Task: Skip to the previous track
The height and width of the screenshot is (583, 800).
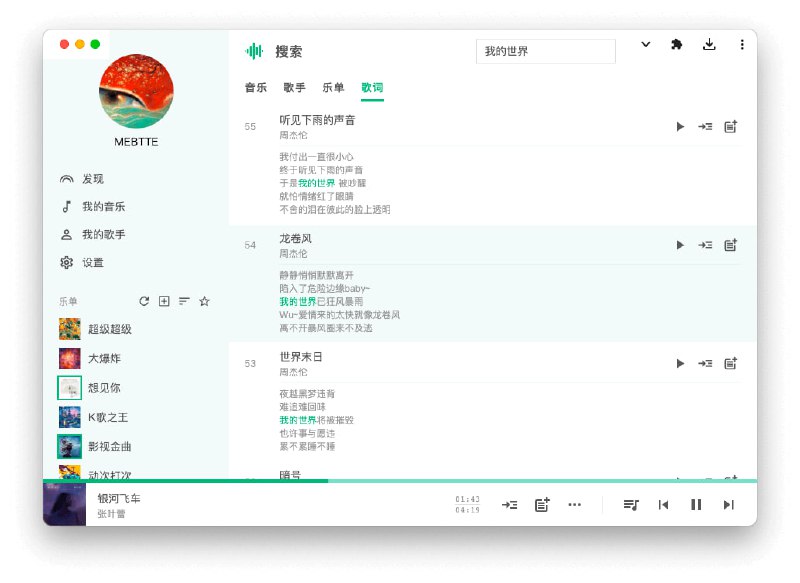Action: pos(663,505)
